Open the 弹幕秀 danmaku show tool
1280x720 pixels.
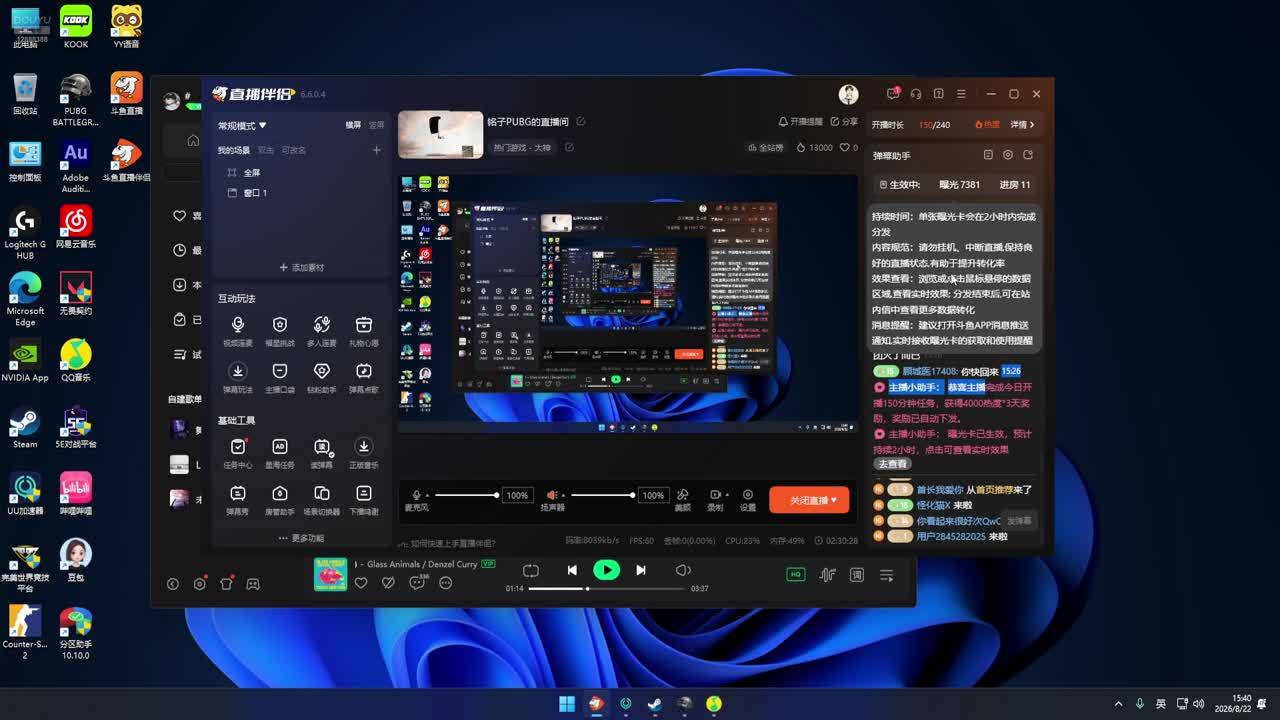coord(238,500)
